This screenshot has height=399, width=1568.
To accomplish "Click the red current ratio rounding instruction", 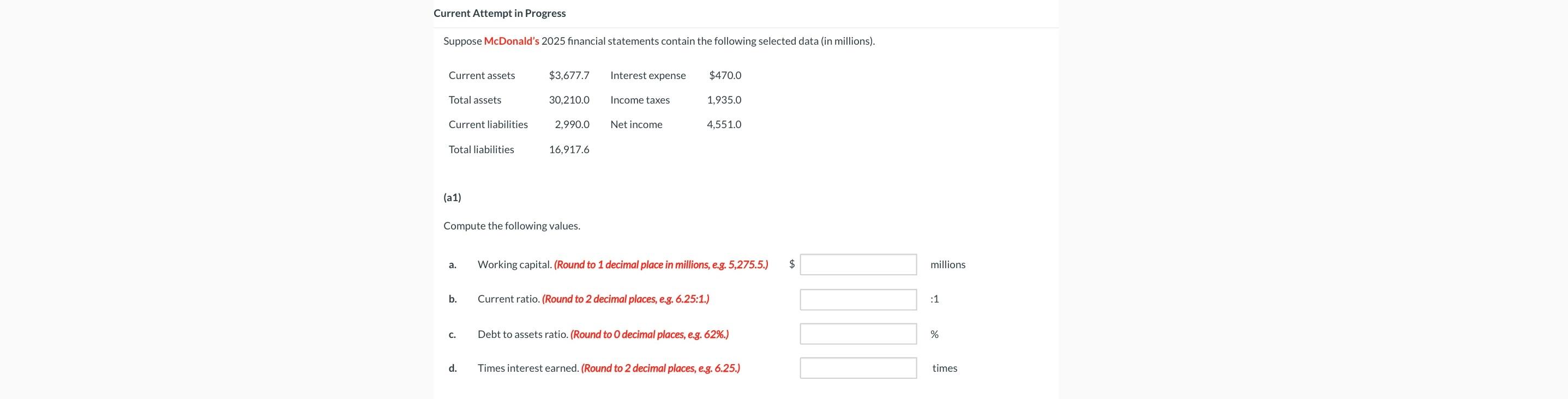I will (x=626, y=299).
